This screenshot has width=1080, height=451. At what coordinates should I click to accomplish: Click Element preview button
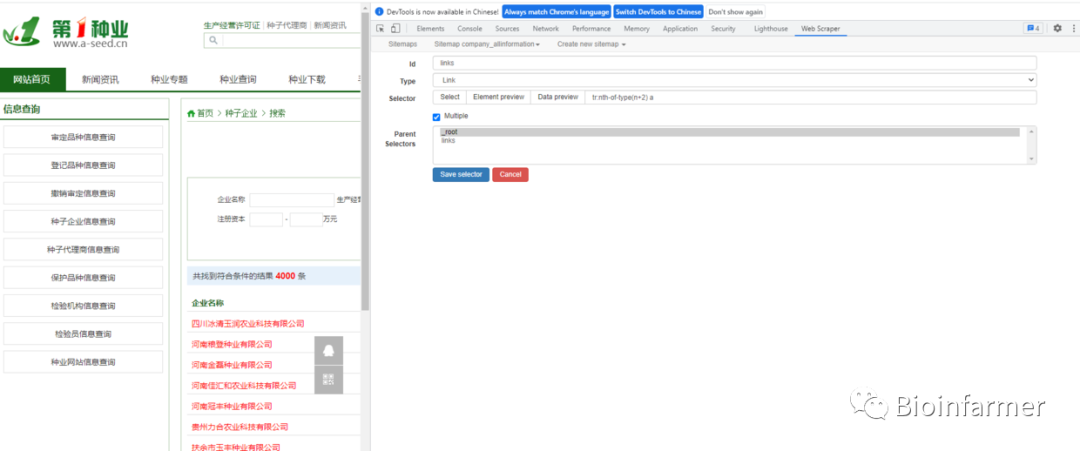(x=498, y=98)
